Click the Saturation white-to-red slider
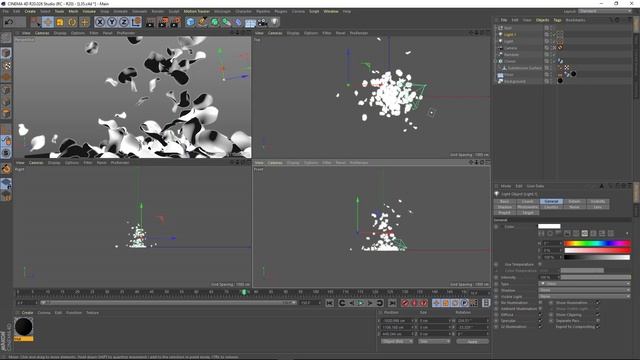The image size is (640, 360). 597,250
